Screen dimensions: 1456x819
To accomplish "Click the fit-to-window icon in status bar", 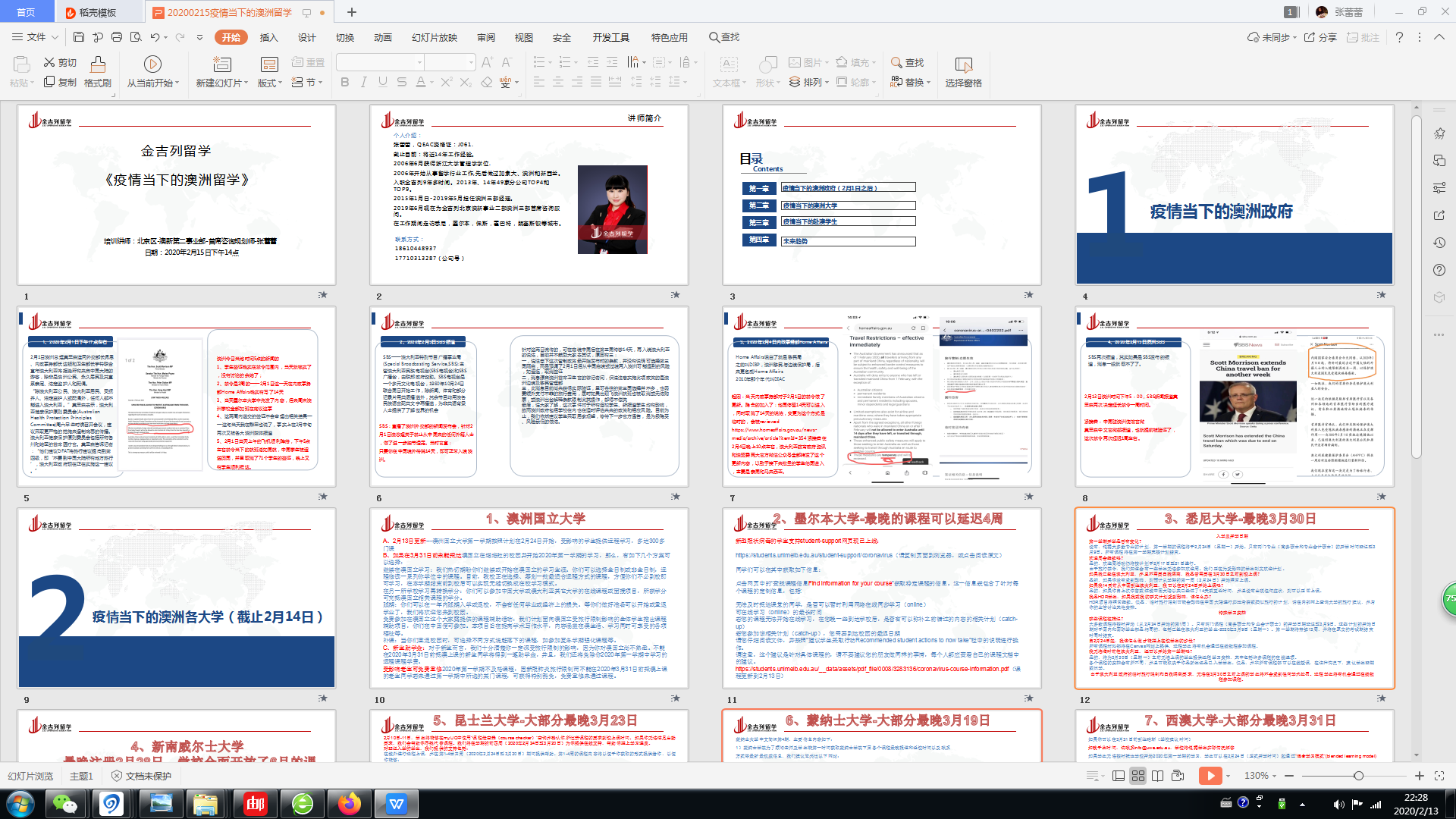I will coord(1439,776).
